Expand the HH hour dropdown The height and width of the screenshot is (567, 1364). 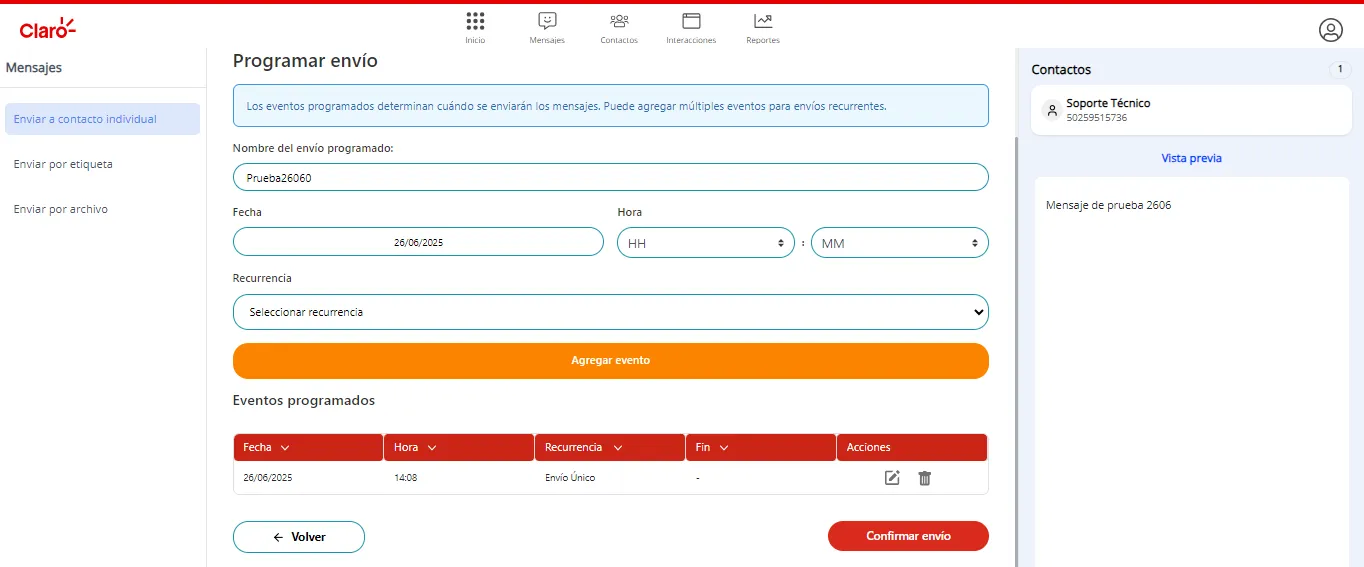[x=706, y=243]
